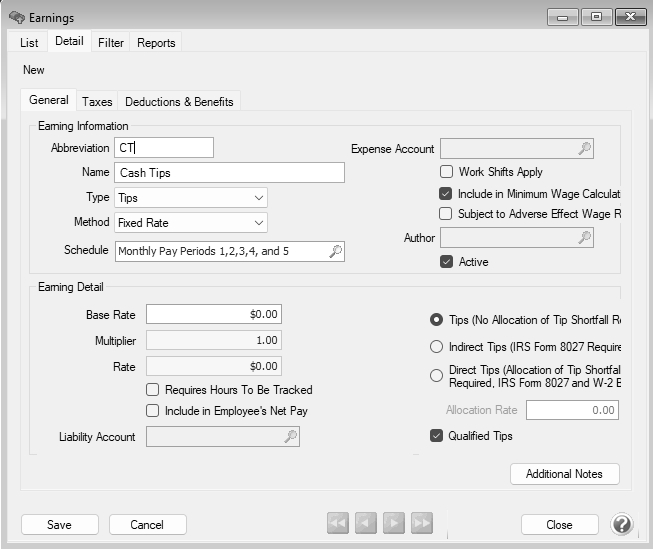
Task: Click the Author field lookup magnifier icon
Action: coord(585,237)
